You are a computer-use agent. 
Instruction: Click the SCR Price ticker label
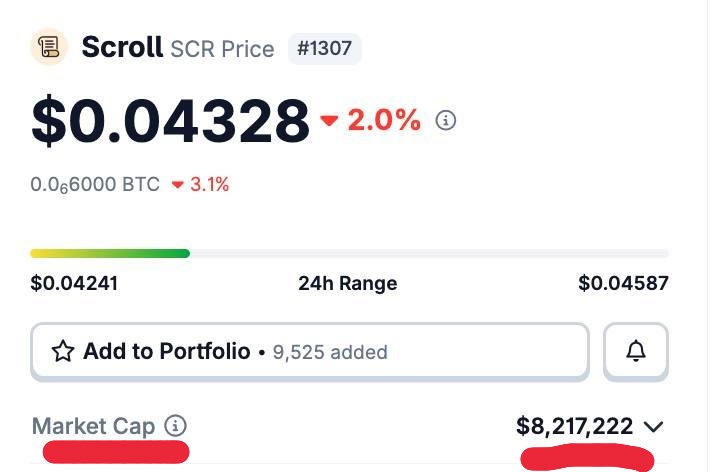click(222, 48)
